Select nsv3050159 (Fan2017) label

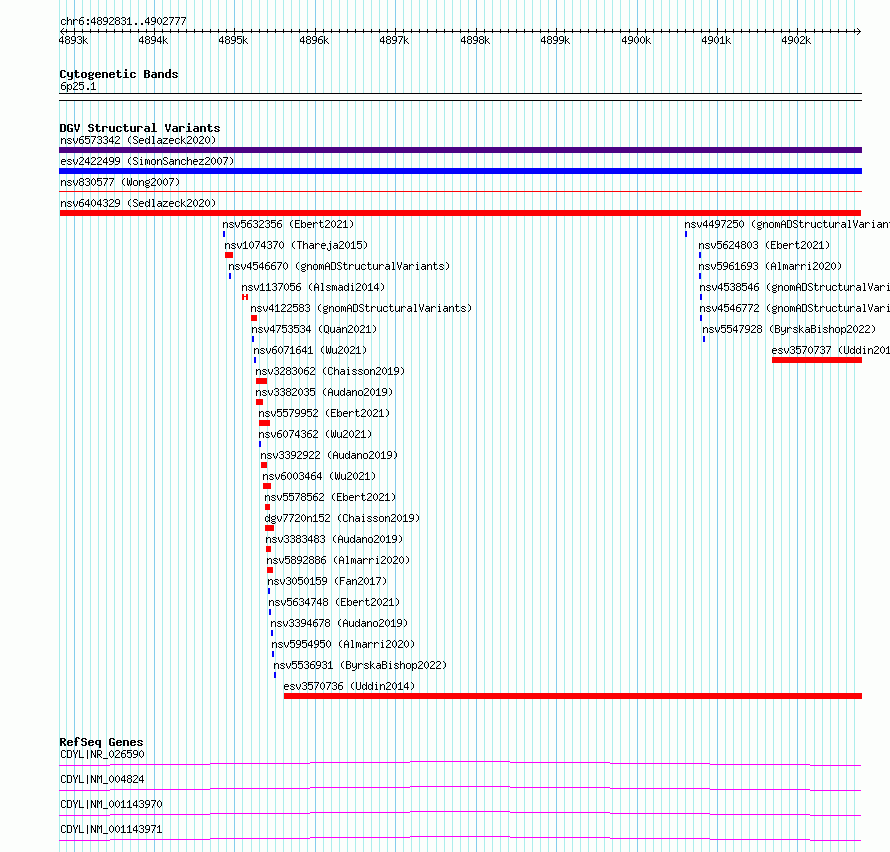[x=327, y=581]
